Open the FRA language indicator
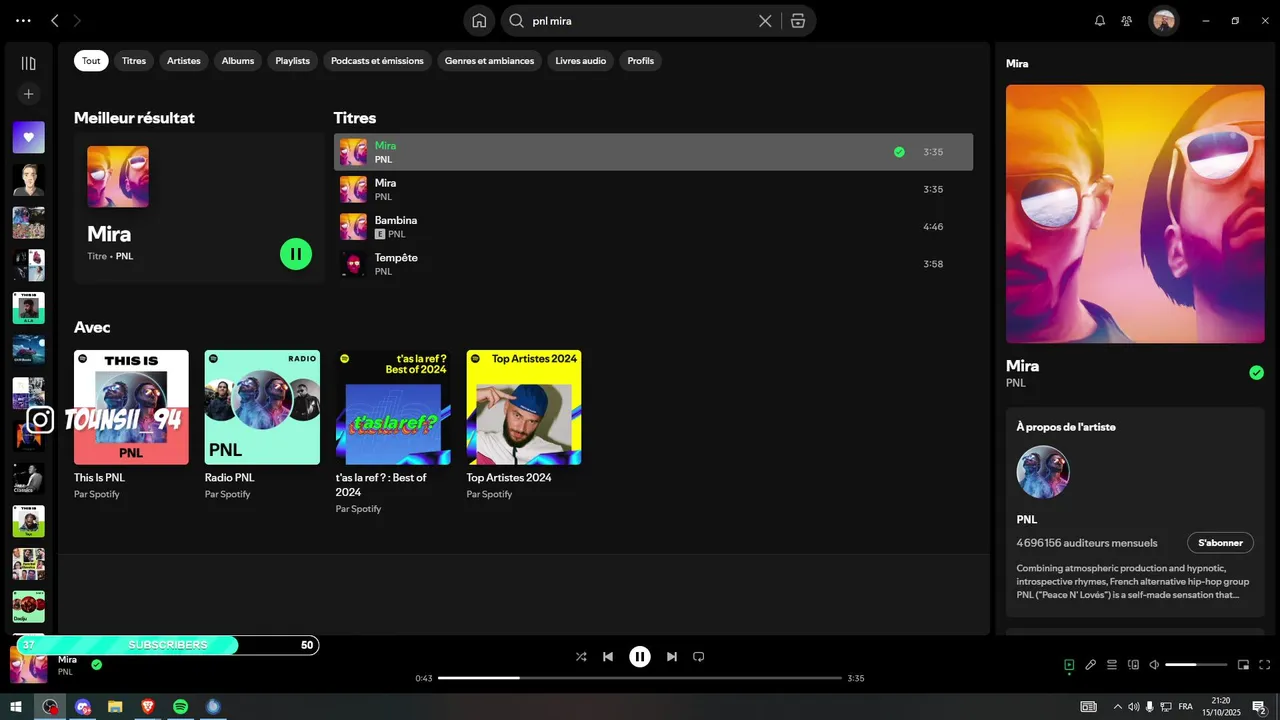Screen dimensions: 1280x720 pos(1186,706)
